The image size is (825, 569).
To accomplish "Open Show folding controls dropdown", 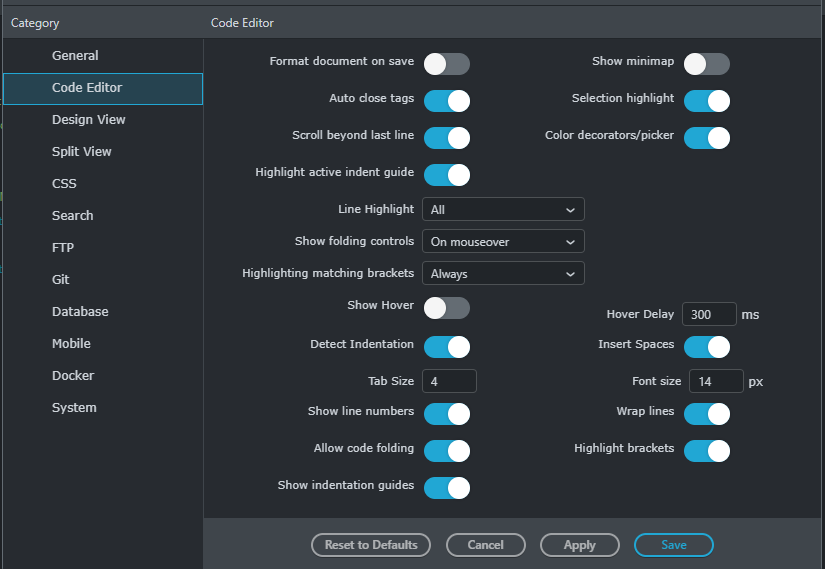I will click(503, 242).
